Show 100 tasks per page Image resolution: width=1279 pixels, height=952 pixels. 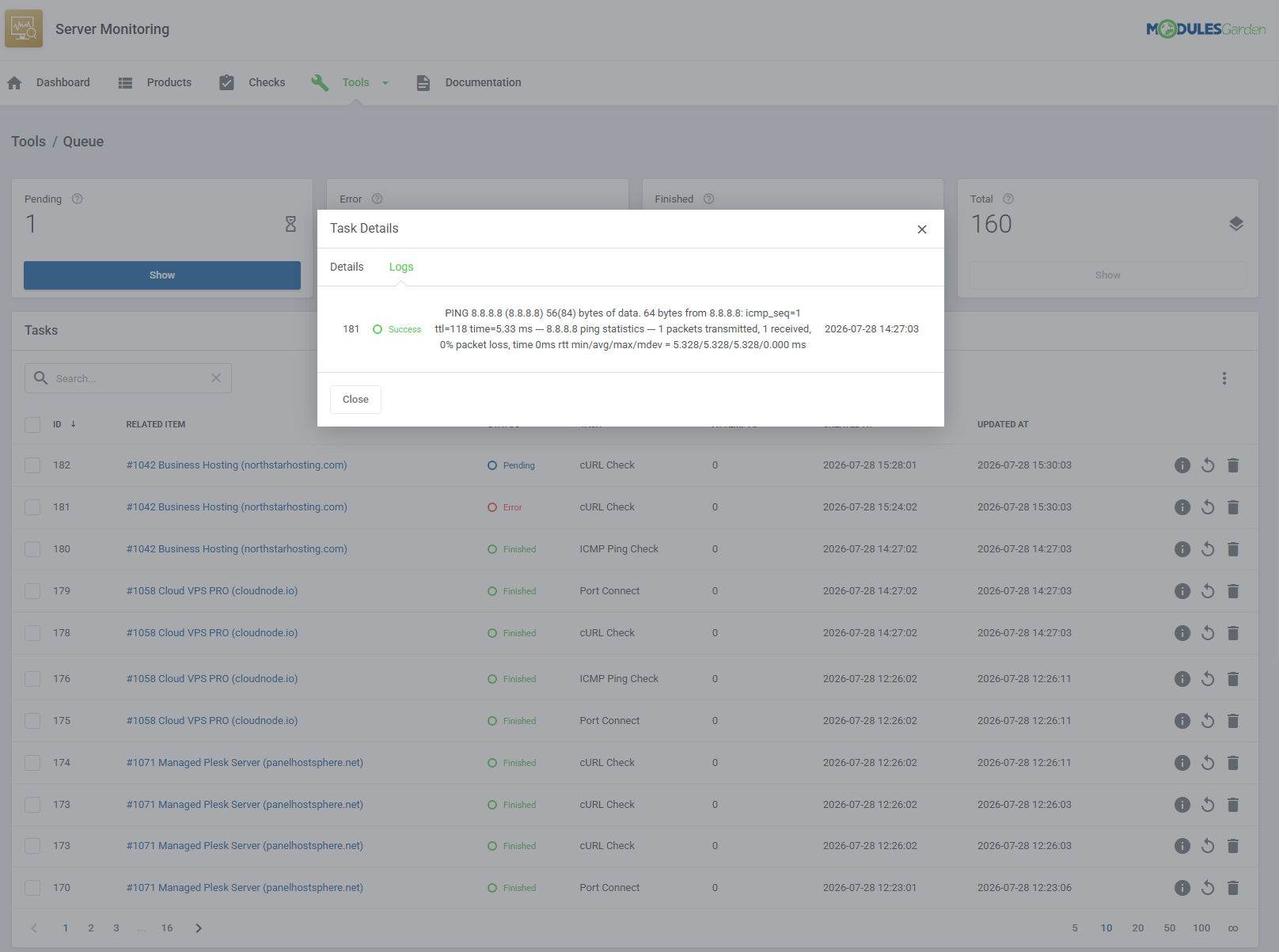coord(1201,928)
